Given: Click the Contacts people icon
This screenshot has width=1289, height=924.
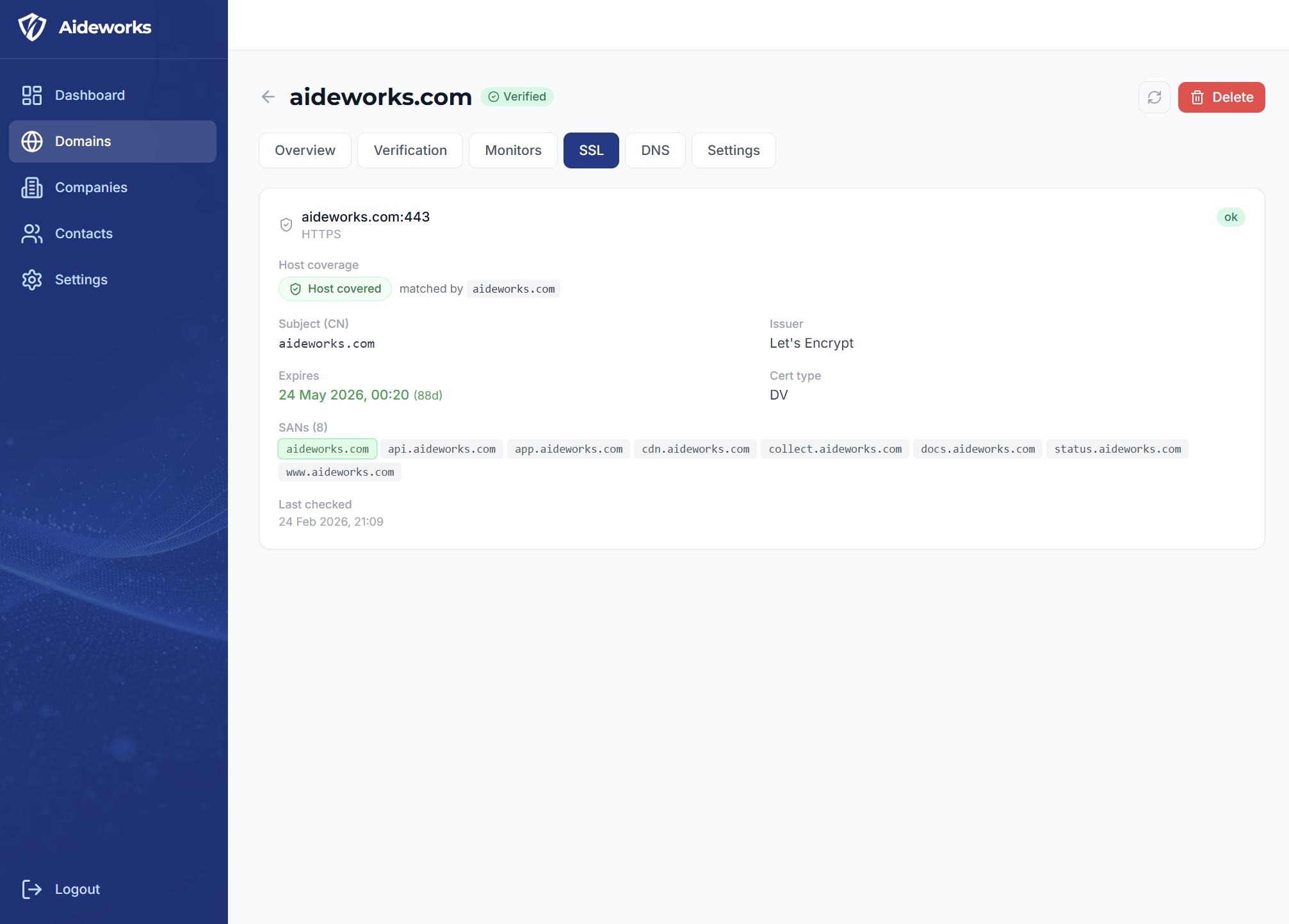Looking at the screenshot, I should pos(31,233).
